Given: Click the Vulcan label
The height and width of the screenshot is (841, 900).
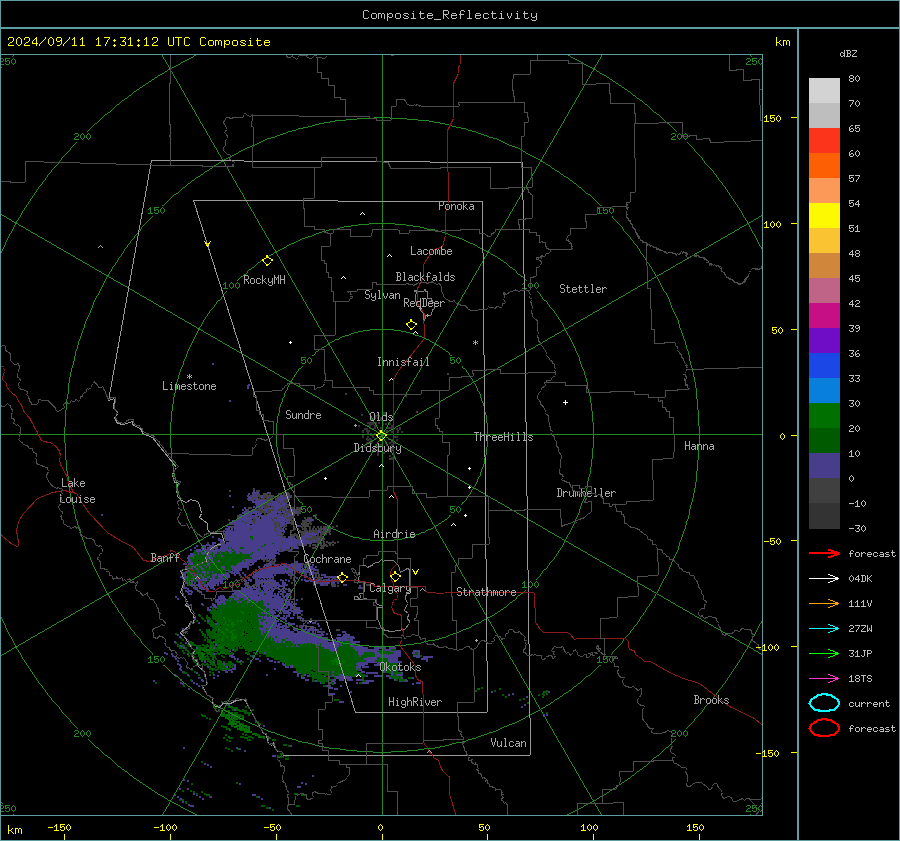Looking at the screenshot, I should tap(508, 743).
